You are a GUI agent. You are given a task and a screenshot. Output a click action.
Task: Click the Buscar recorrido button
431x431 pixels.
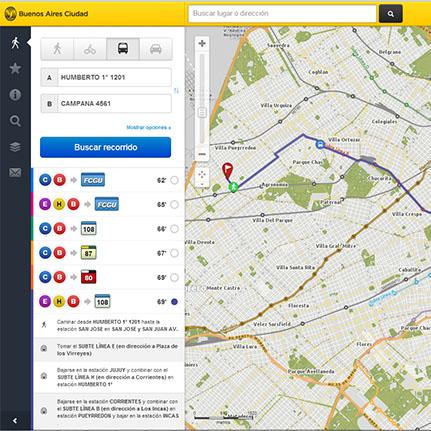(x=105, y=147)
